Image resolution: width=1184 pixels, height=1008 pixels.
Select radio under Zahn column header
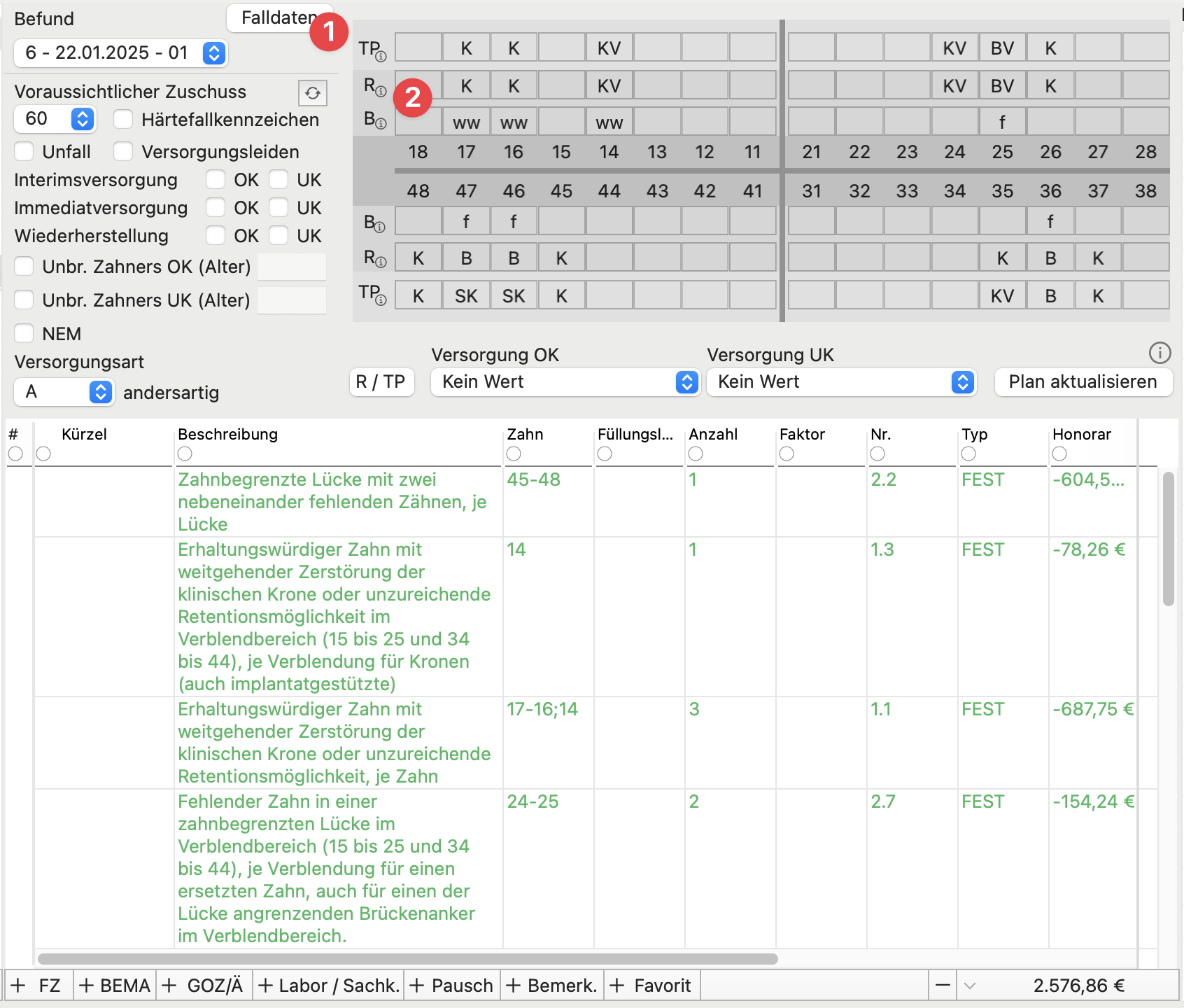click(514, 454)
